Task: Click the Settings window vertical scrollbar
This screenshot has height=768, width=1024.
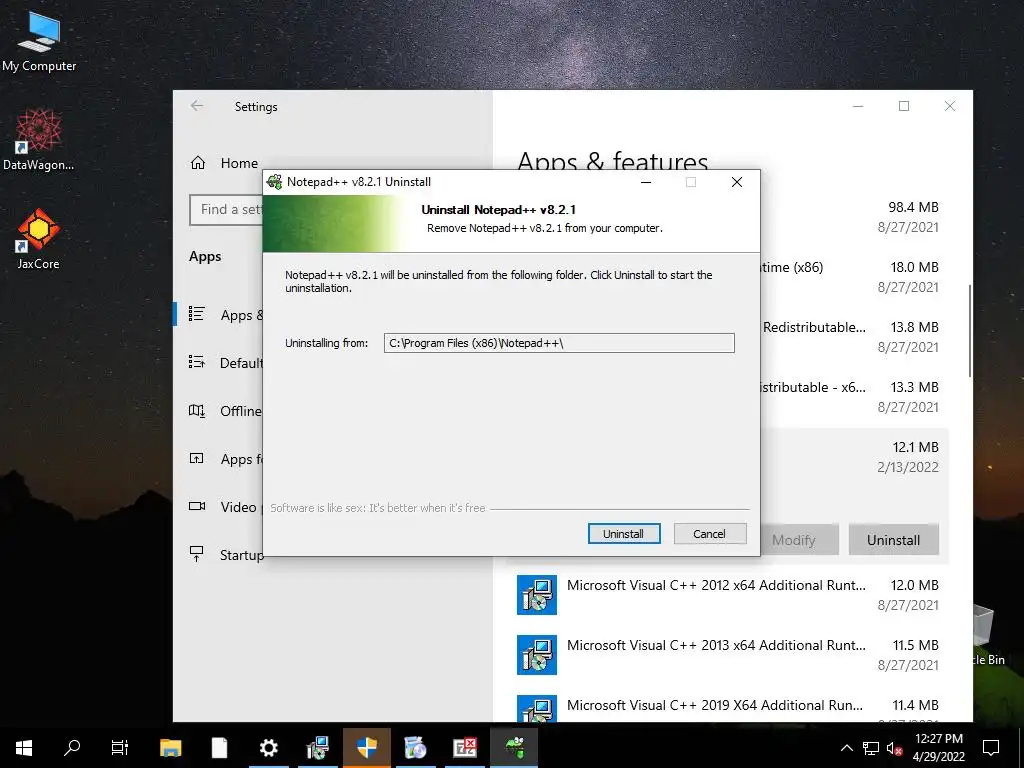Action: click(969, 330)
